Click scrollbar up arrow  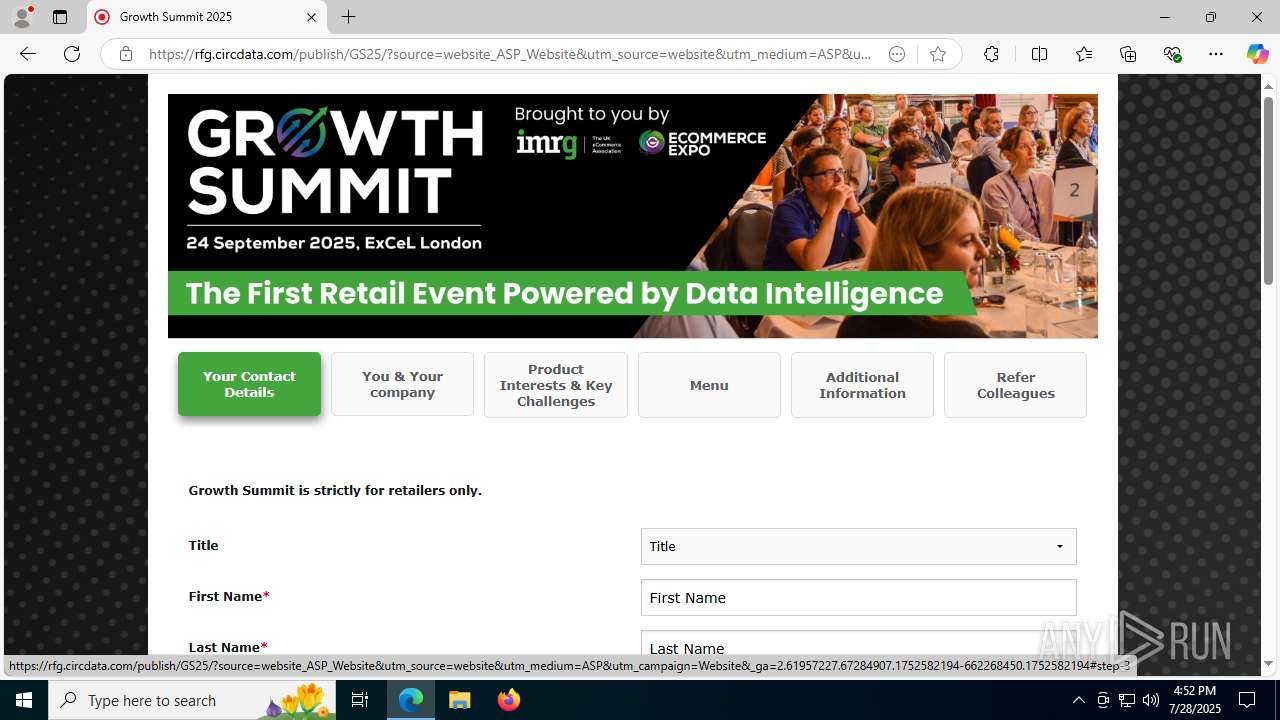click(1268, 85)
